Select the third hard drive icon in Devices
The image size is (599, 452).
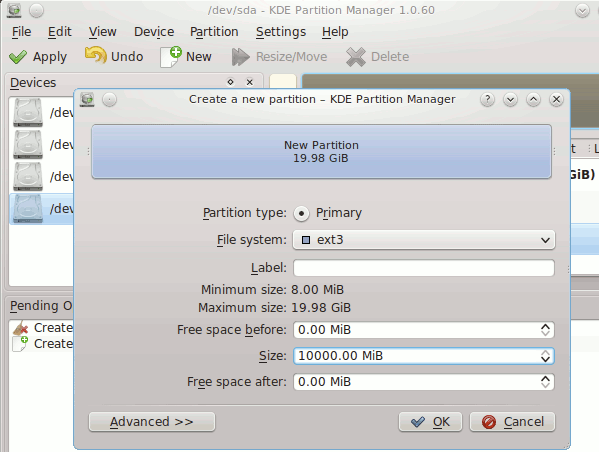28,177
